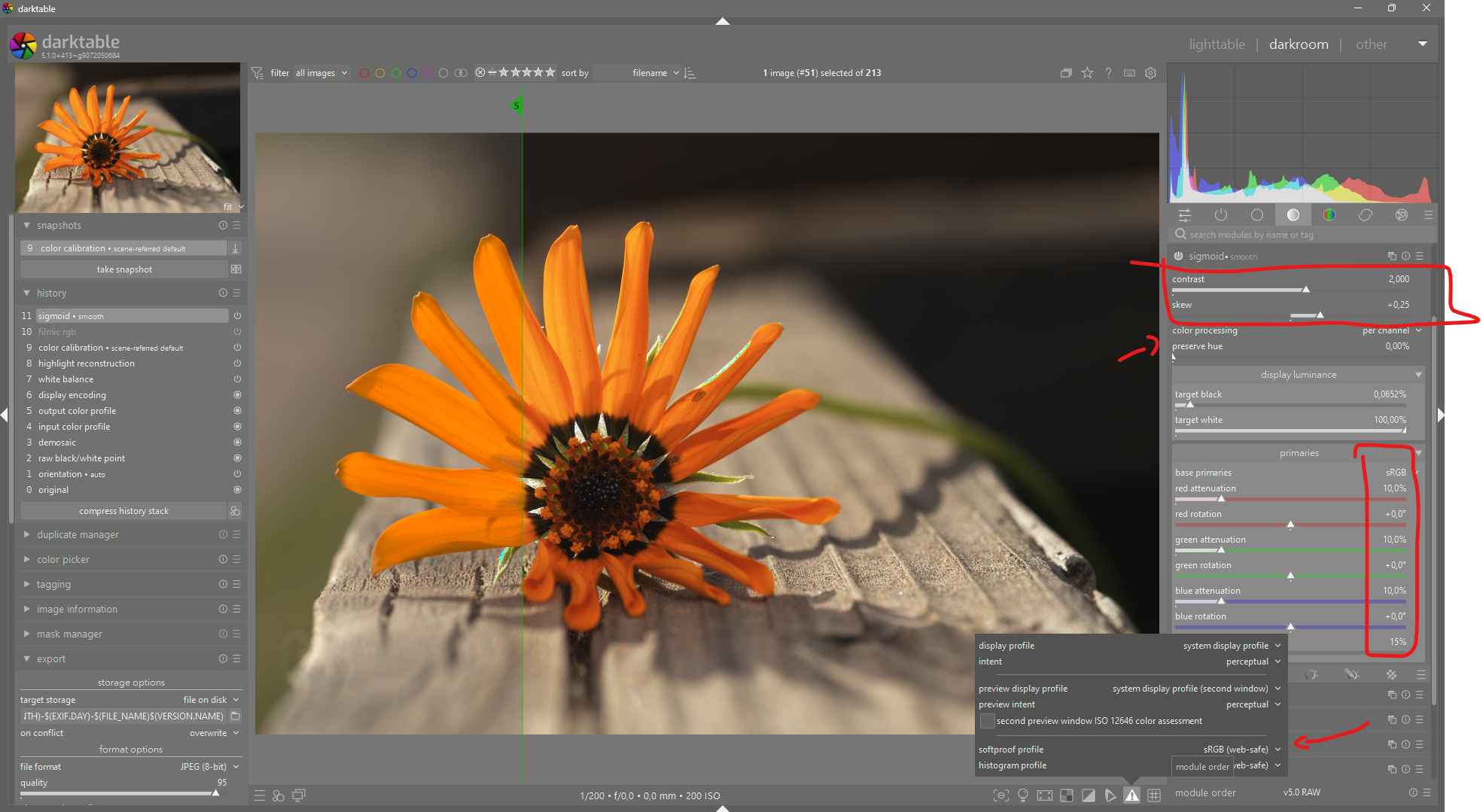Viewport: 1483px width, 812px height.
Task: Create a new sigmoid module instance
Action: tap(1392, 257)
